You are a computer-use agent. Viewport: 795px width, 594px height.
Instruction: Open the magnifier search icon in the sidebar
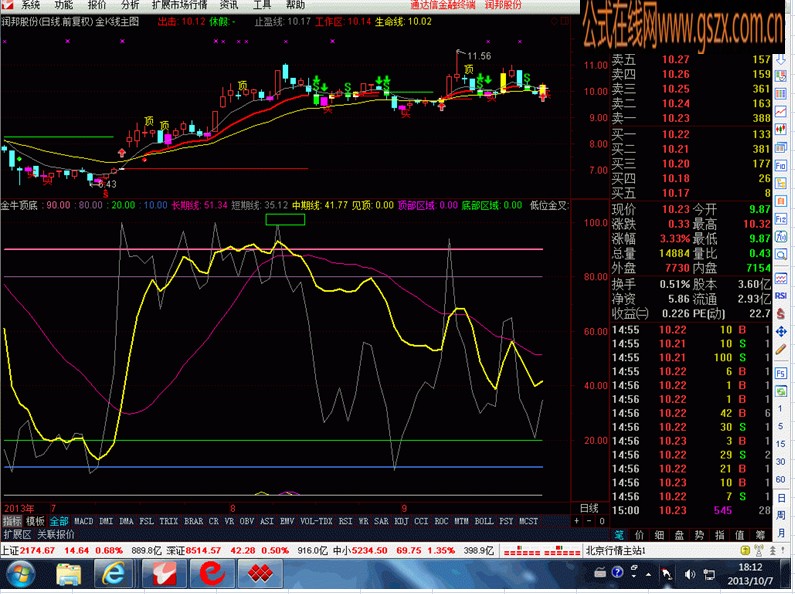click(781, 254)
